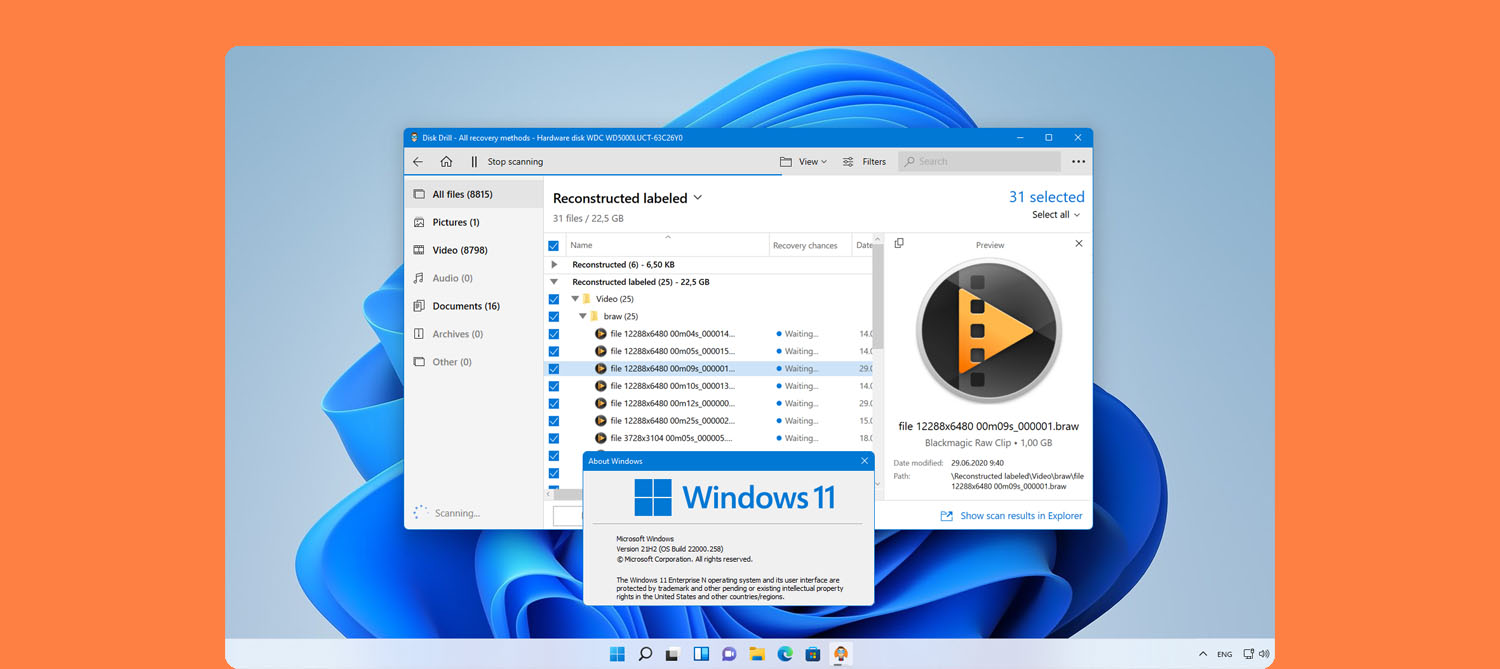Open the View dropdown menu
Image resolution: width=1500 pixels, height=669 pixels.
[x=812, y=161]
